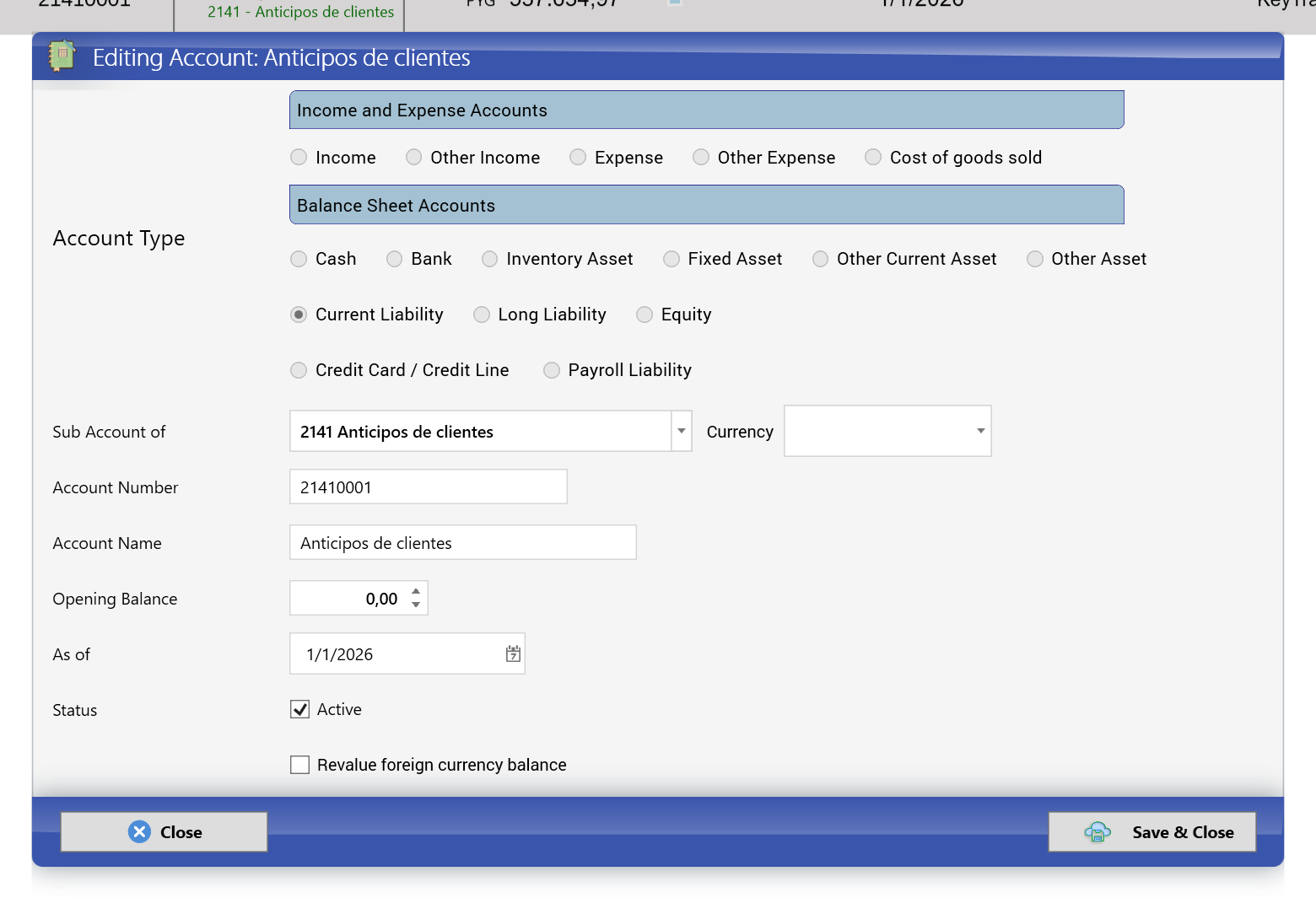Expand the Sub Account of dropdown arrow
The height and width of the screenshot is (898, 1316).
click(682, 431)
